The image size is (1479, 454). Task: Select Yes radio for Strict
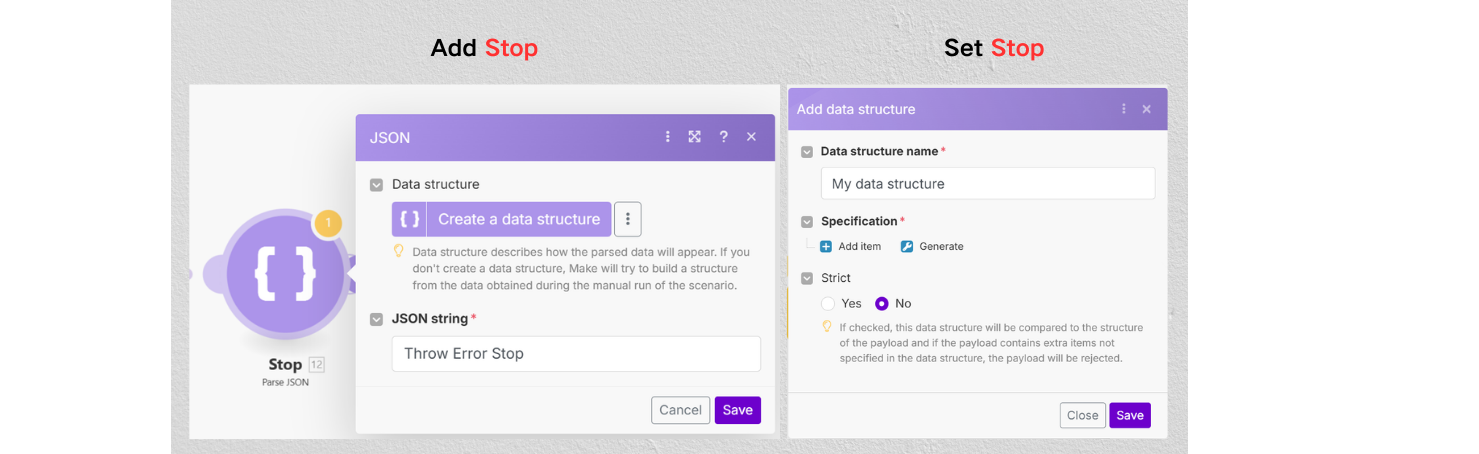click(x=828, y=303)
